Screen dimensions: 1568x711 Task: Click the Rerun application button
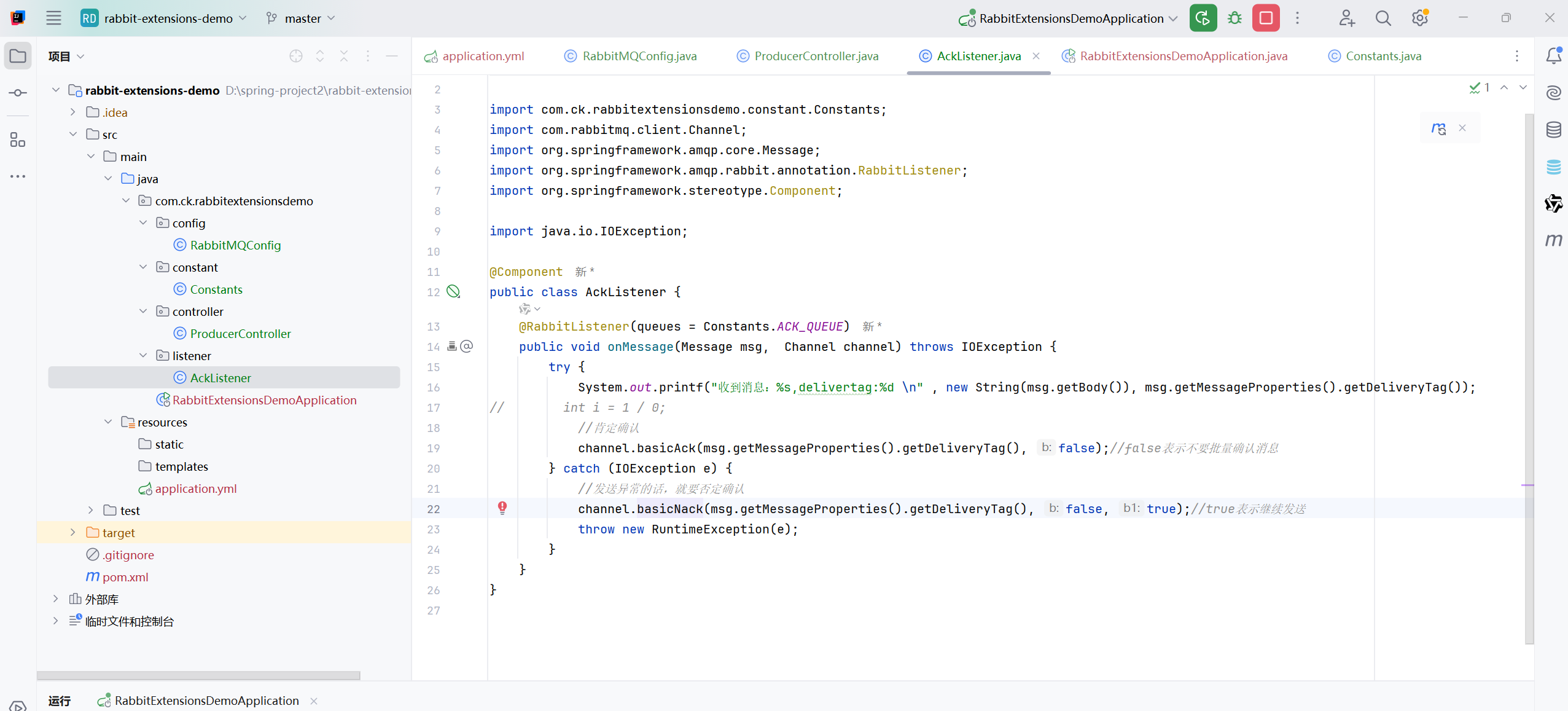[x=1203, y=18]
